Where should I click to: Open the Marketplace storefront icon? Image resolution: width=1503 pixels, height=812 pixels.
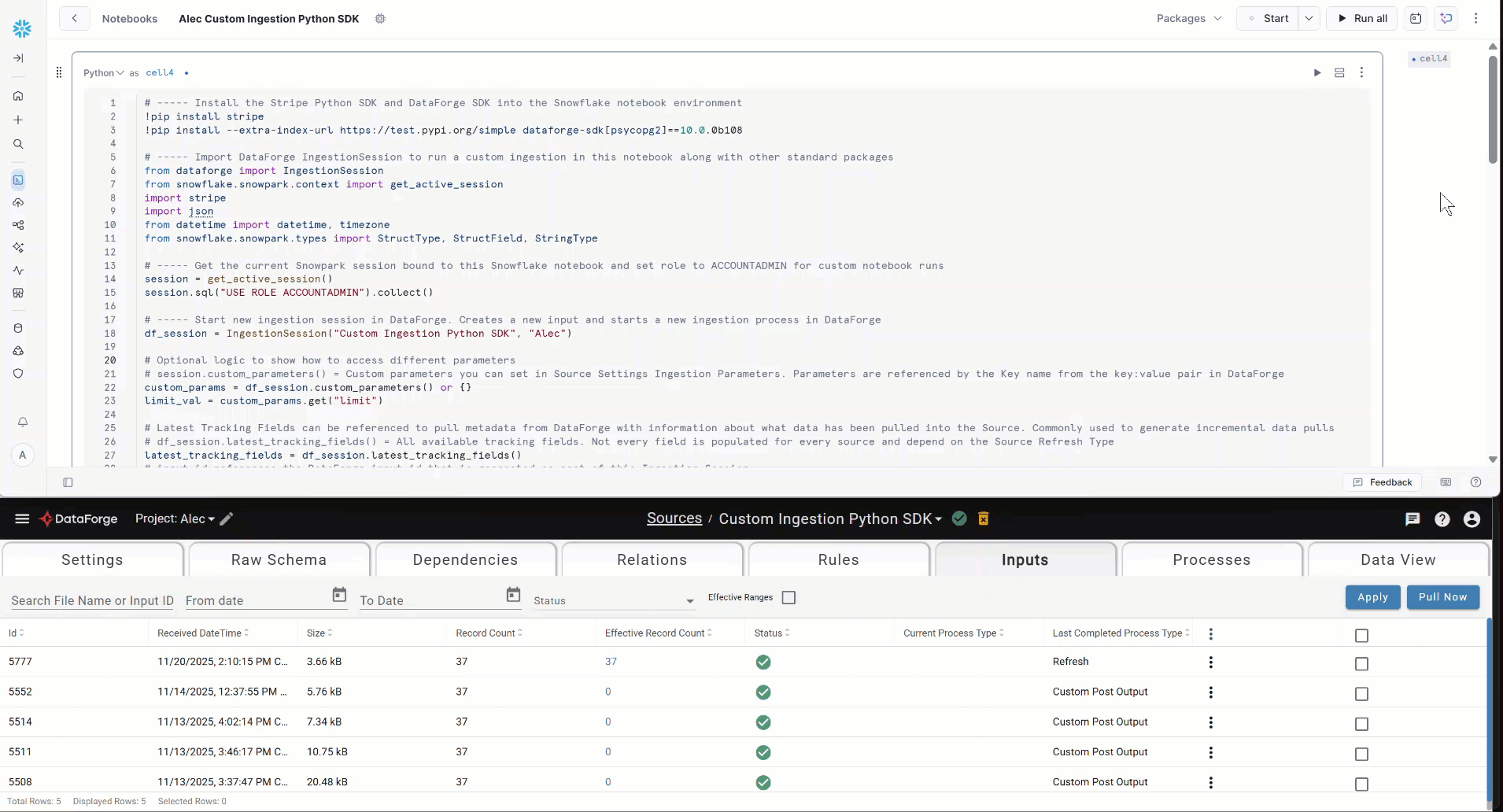(18, 293)
